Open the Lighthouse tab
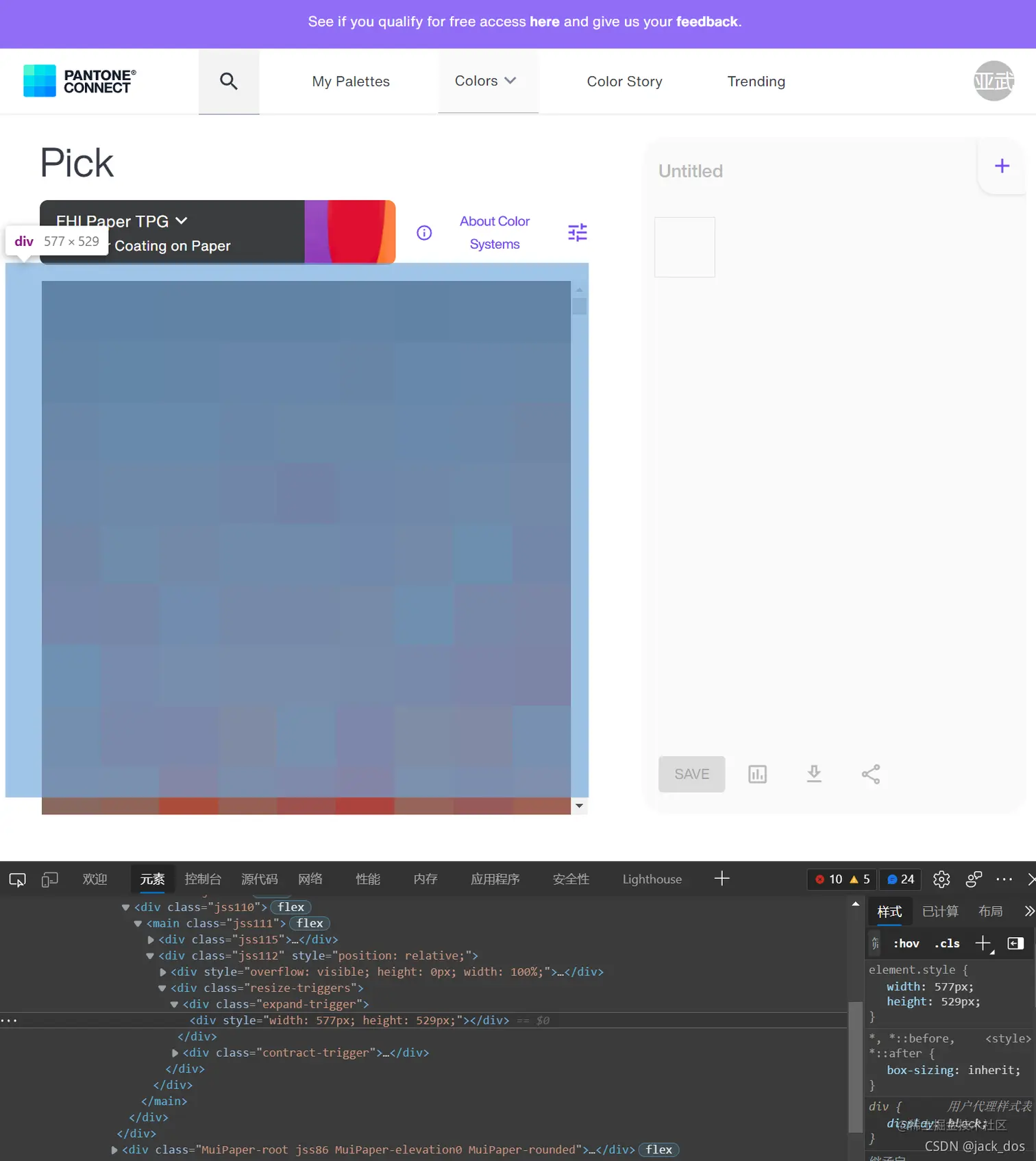1036x1161 pixels. 652,879
